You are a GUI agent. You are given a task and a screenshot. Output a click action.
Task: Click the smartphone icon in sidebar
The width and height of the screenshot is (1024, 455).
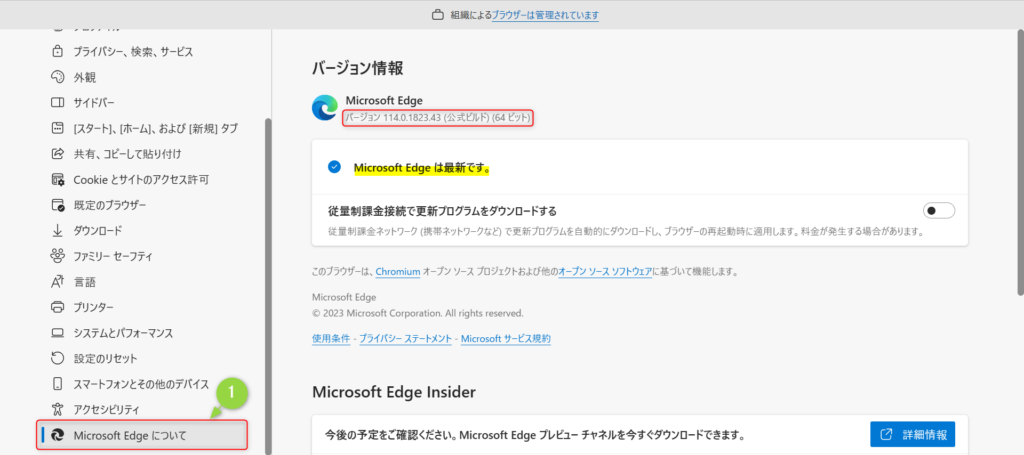coord(57,384)
